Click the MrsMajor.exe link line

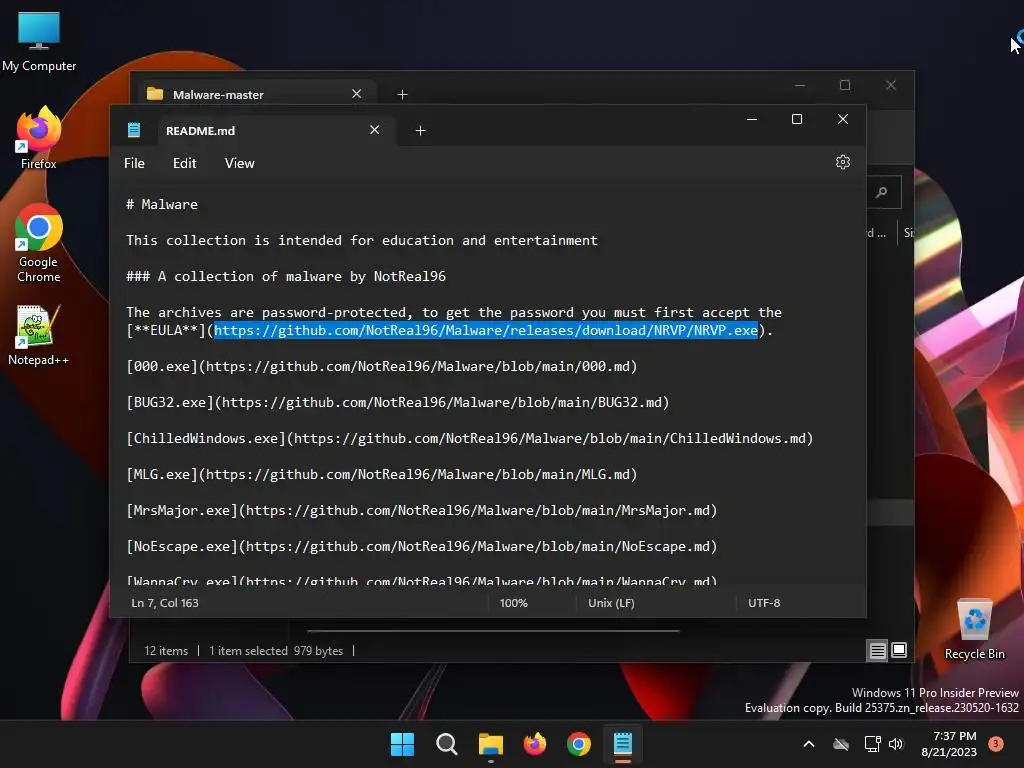[x=422, y=510]
